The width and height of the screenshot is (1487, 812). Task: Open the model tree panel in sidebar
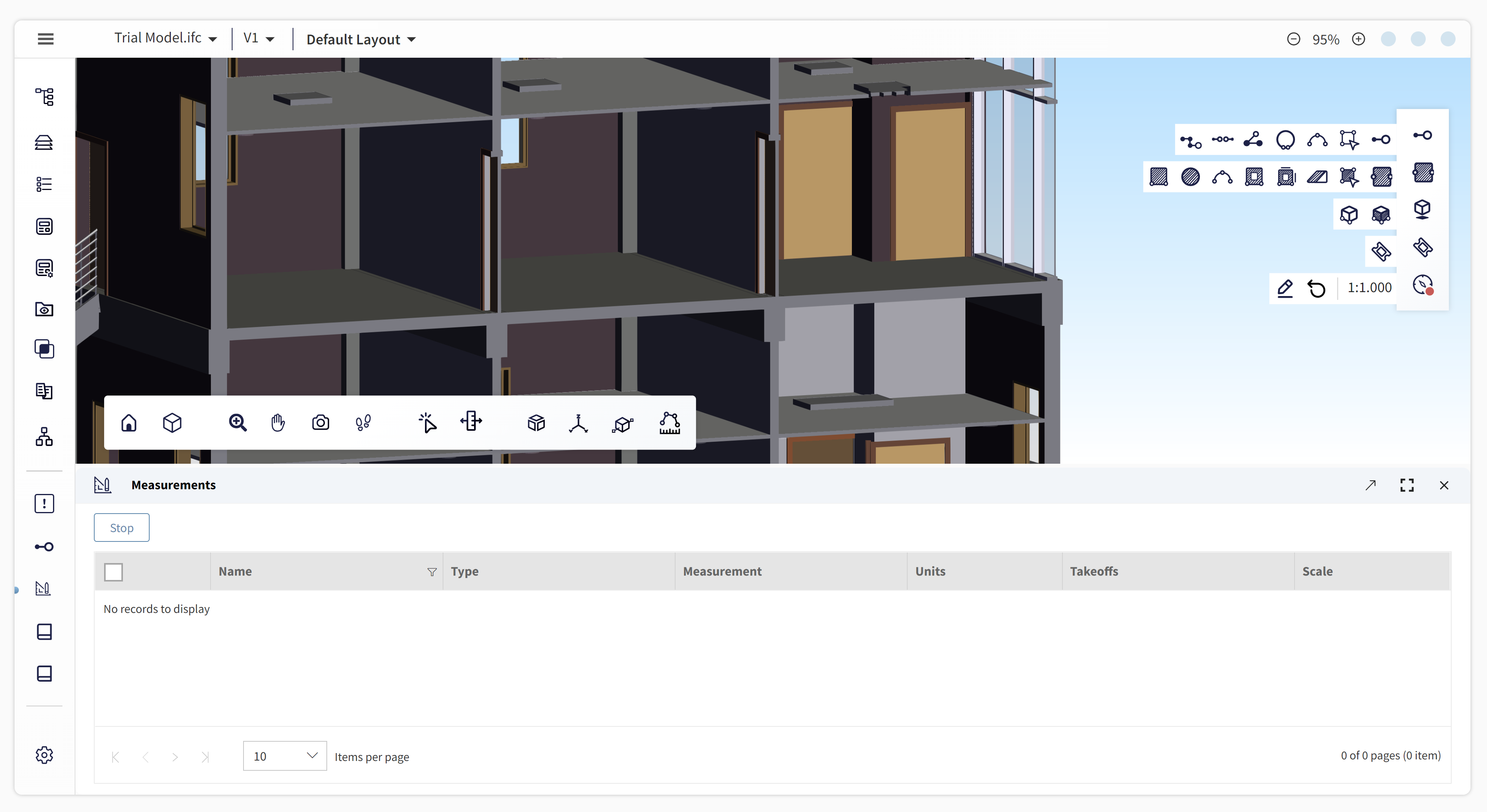point(44,96)
